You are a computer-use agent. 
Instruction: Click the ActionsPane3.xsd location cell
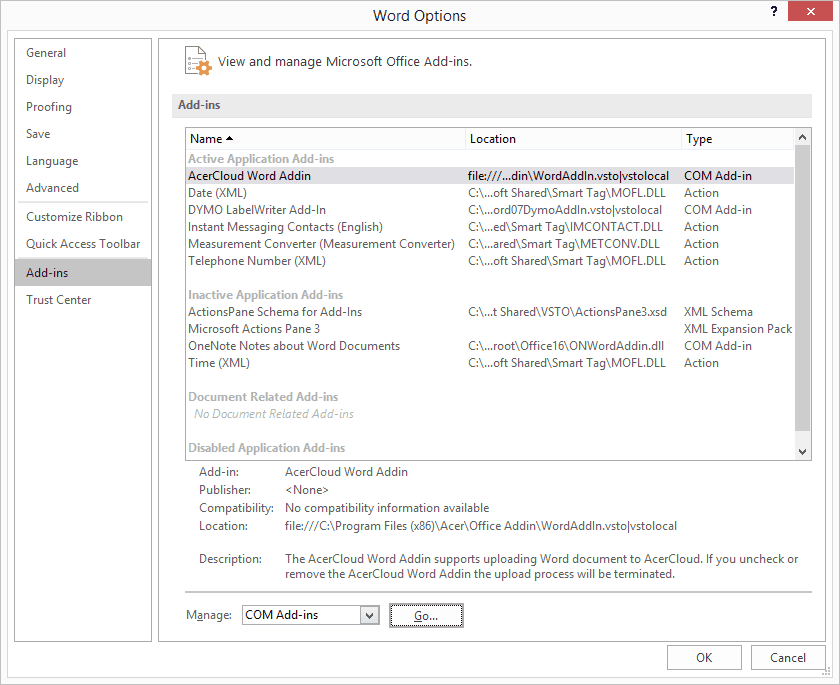567,312
